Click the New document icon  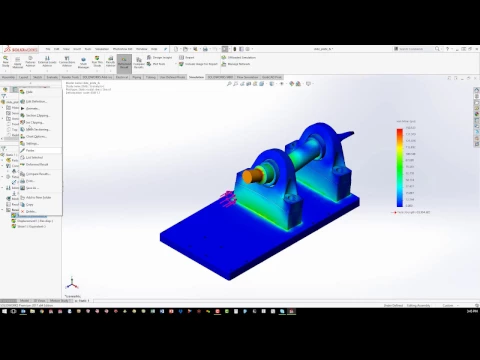pos(176,49)
